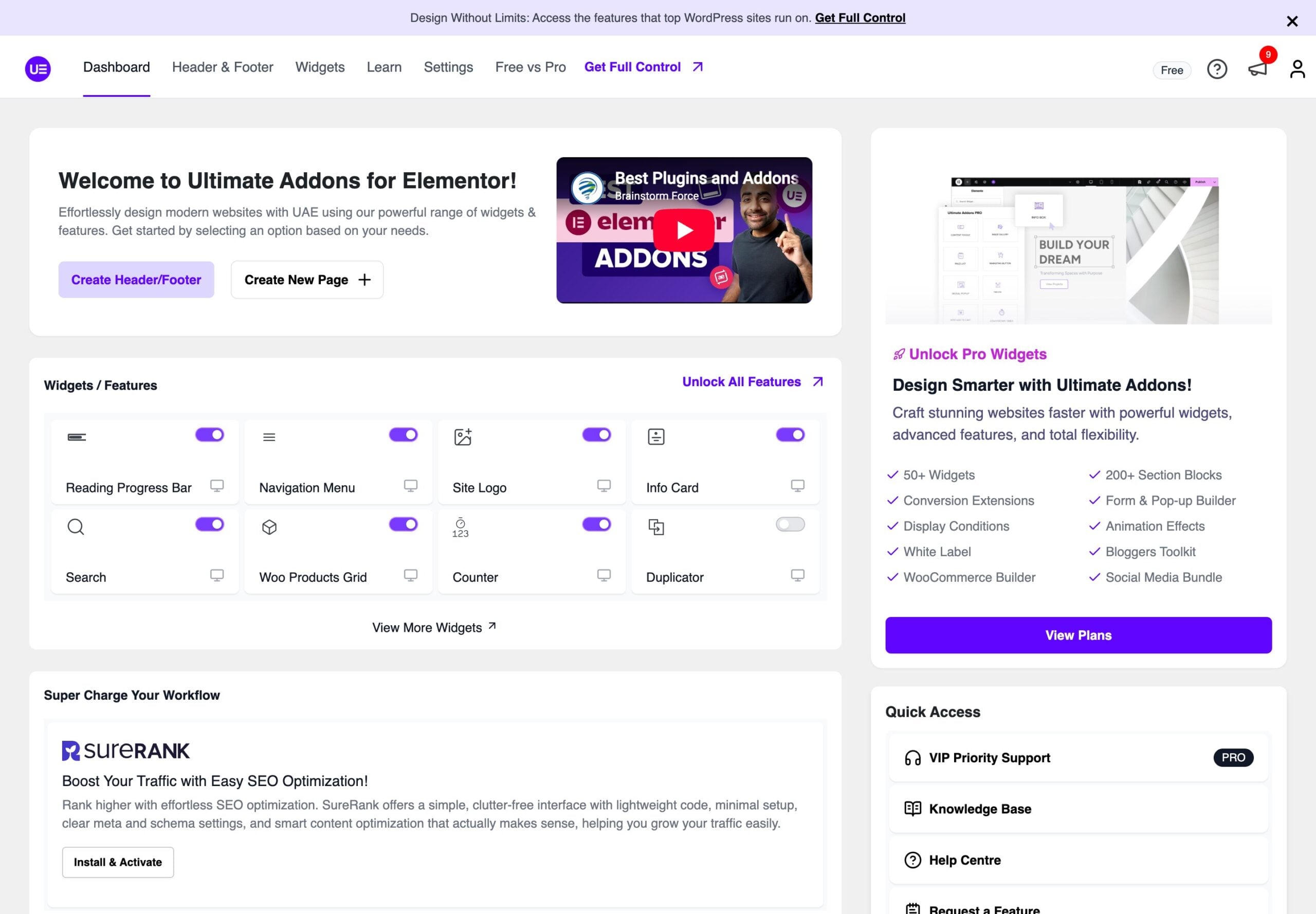Enable the Duplicator toggle
1316x914 pixels.
click(790, 524)
